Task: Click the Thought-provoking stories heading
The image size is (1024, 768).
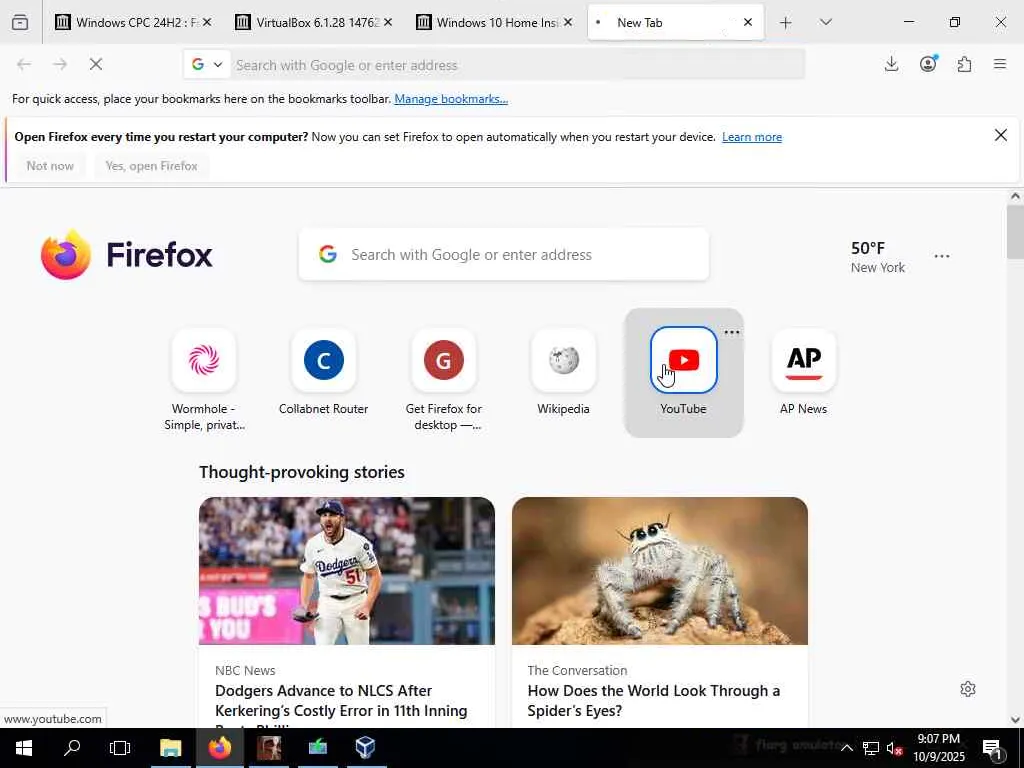Action: pyautogui.click(x=302, y=472)
